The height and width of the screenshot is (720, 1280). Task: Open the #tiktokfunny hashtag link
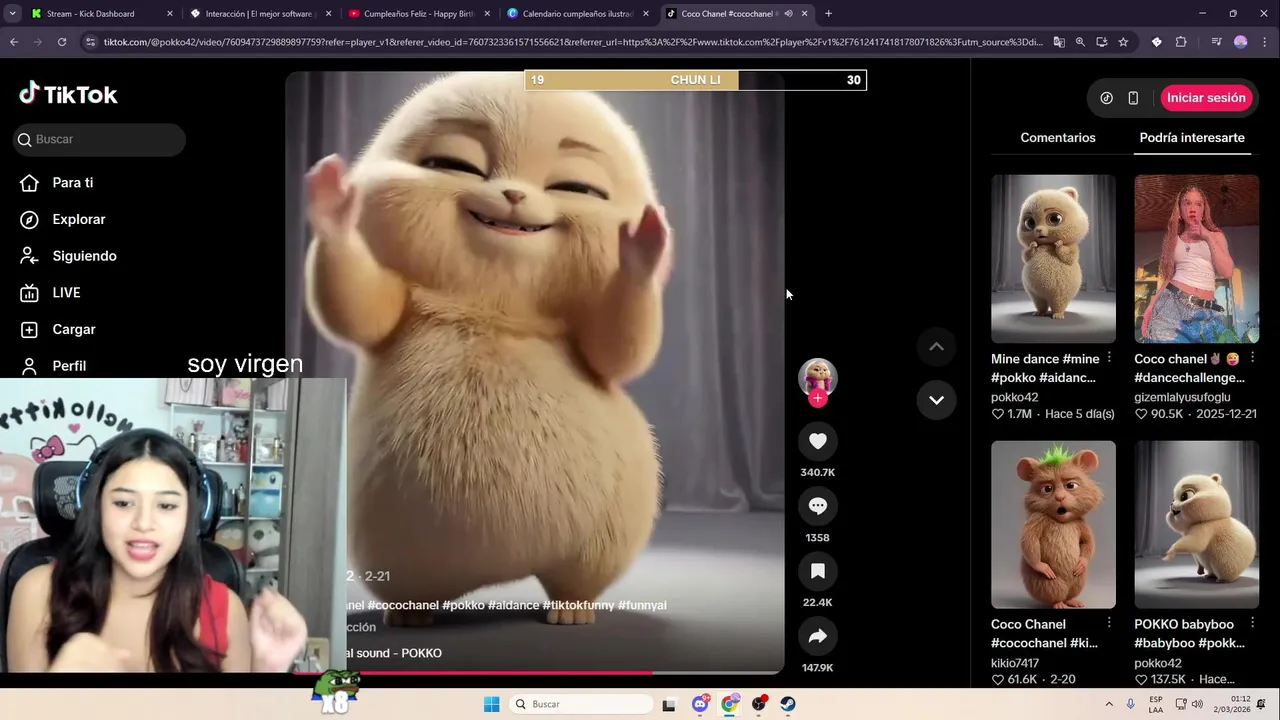pos(578,605)
